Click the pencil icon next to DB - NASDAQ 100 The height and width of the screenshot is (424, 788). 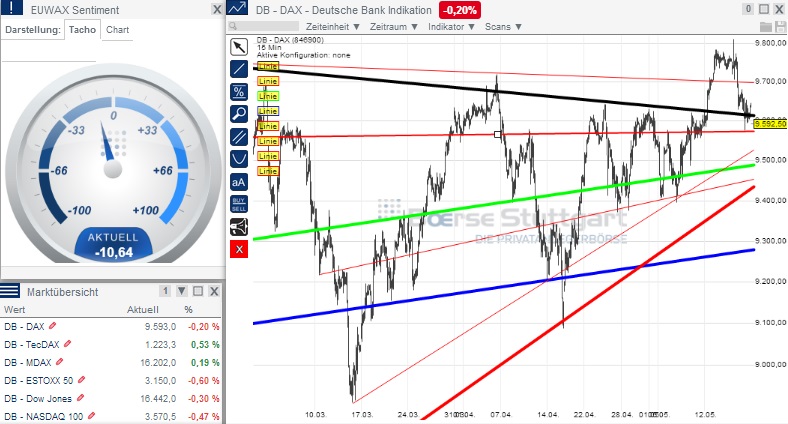coord(91,416)
